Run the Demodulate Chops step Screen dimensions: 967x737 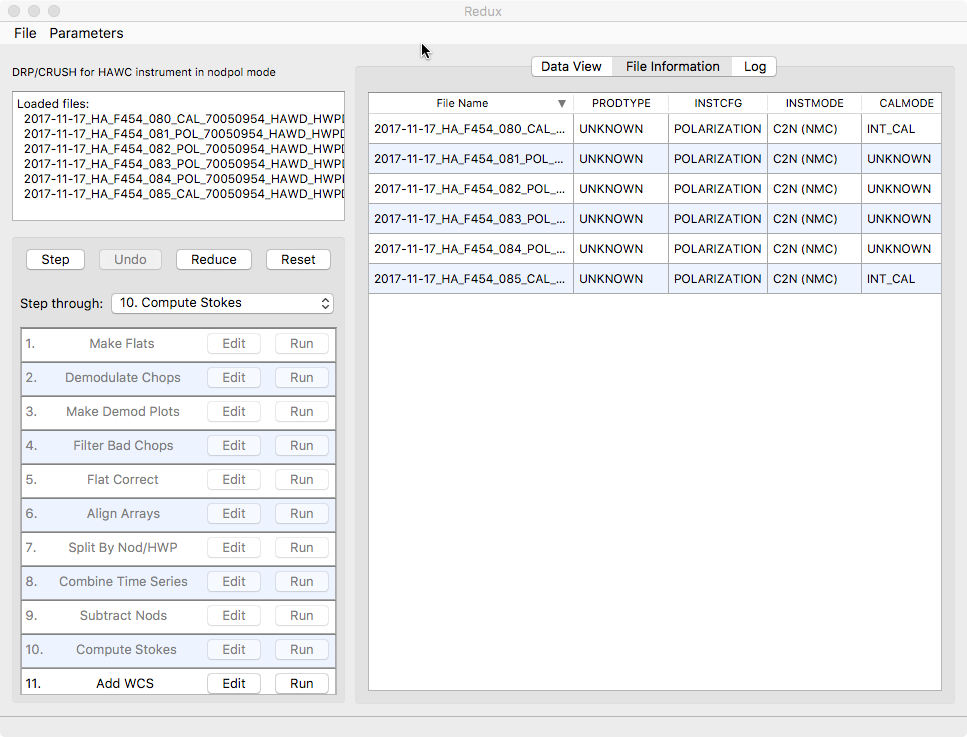pos(302,377)
